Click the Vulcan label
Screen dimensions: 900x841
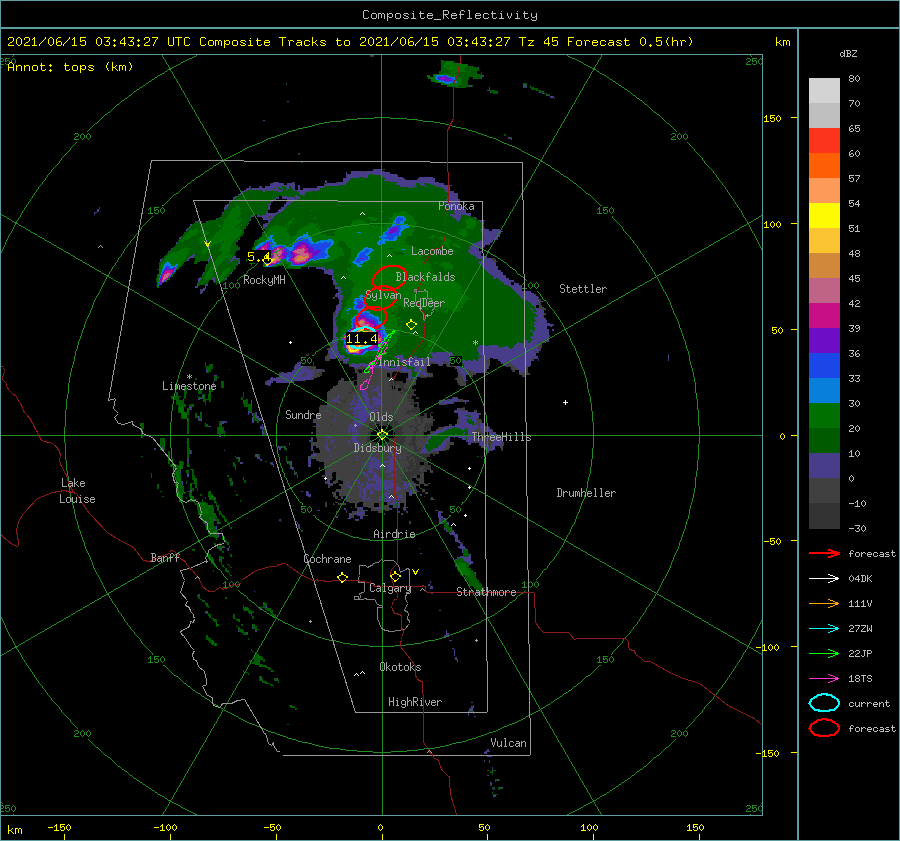[x=508, y=743]
